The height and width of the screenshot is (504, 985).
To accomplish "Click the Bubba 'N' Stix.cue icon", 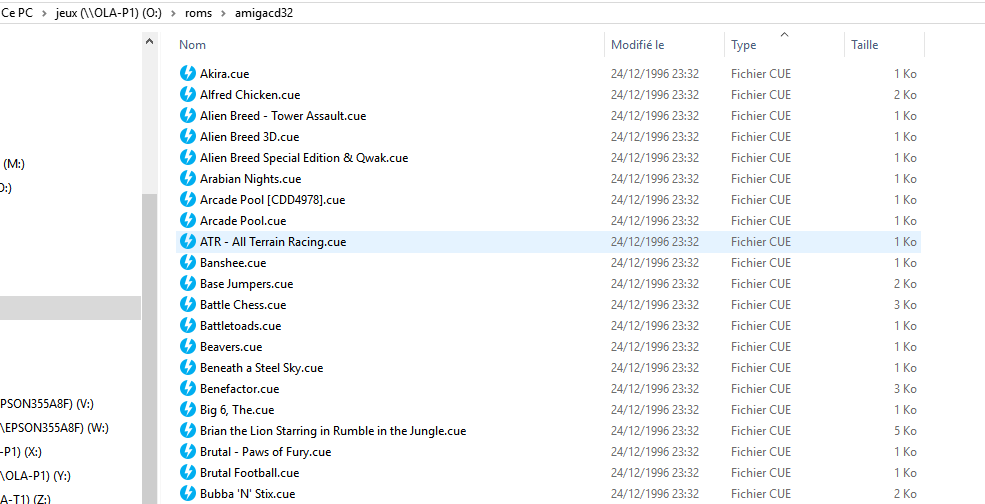I will point(187,493).
